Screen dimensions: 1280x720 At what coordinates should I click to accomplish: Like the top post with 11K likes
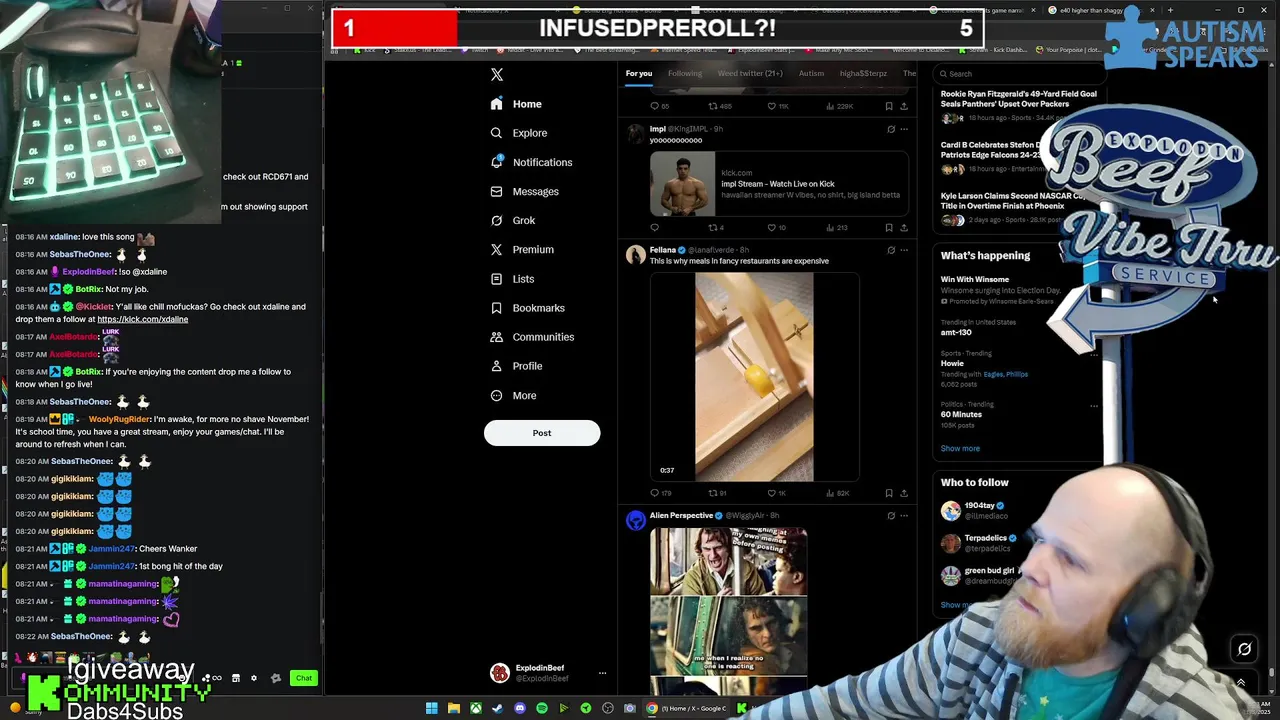[x=777, y=106]
